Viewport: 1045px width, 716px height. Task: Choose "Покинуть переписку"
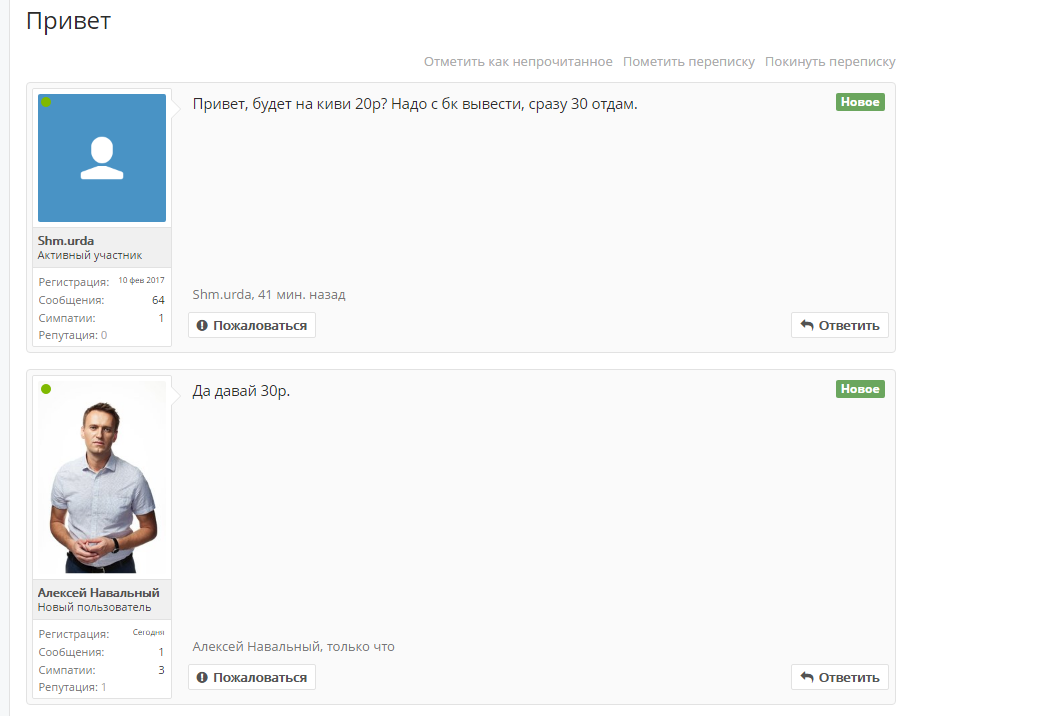[830, 61]
